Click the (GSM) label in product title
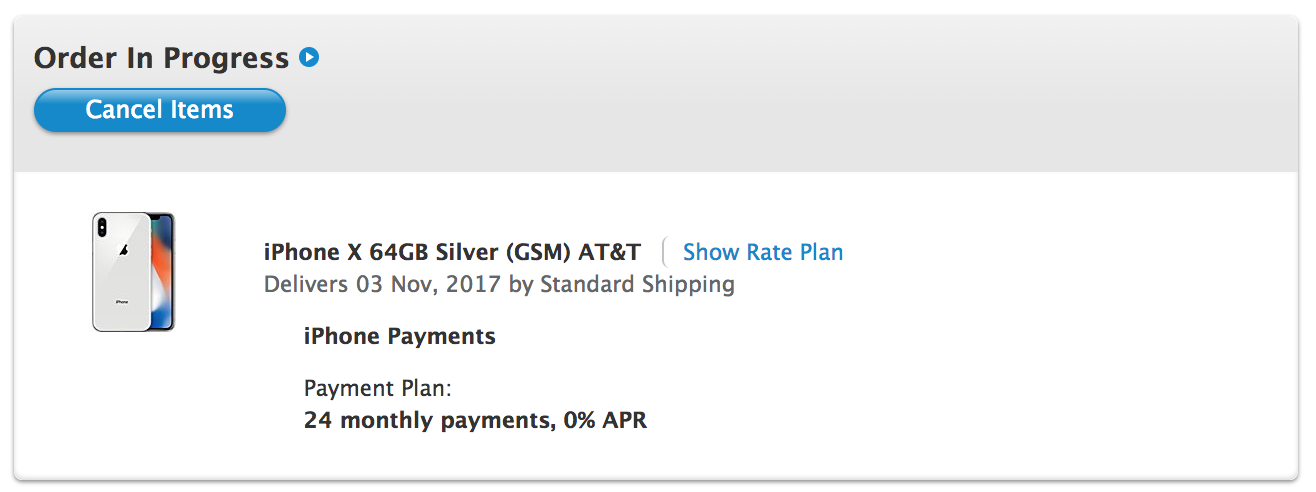 (536, 252)
